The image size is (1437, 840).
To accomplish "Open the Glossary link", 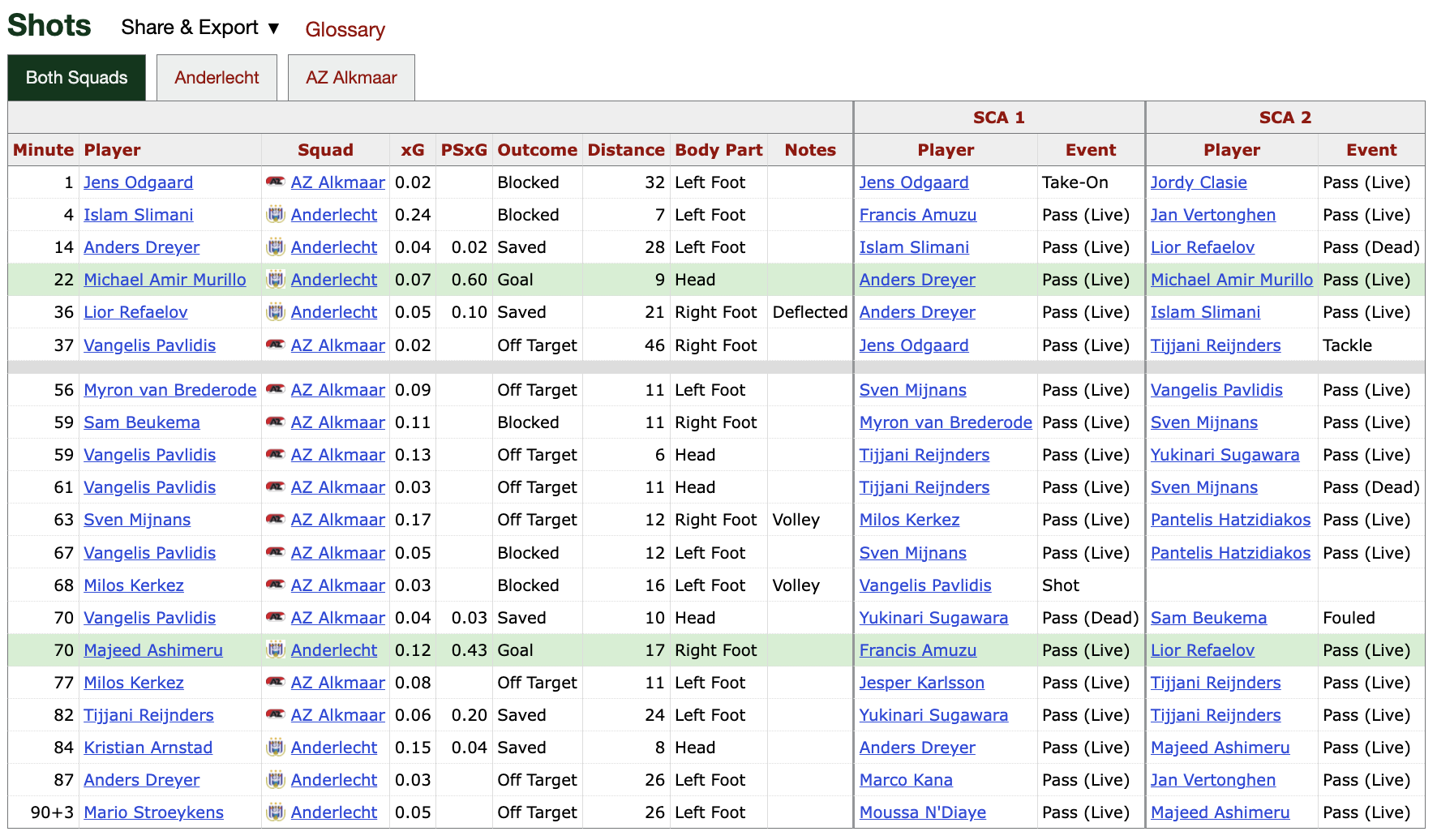I will 345,30.
